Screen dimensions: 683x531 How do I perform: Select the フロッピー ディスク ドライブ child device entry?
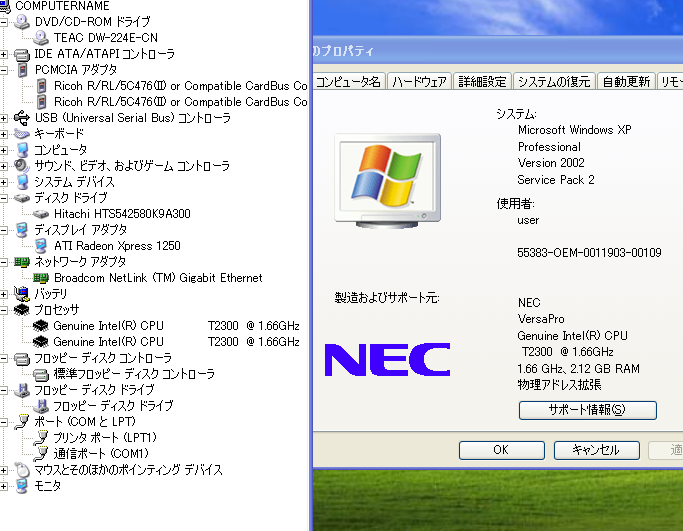pos(113,406)
